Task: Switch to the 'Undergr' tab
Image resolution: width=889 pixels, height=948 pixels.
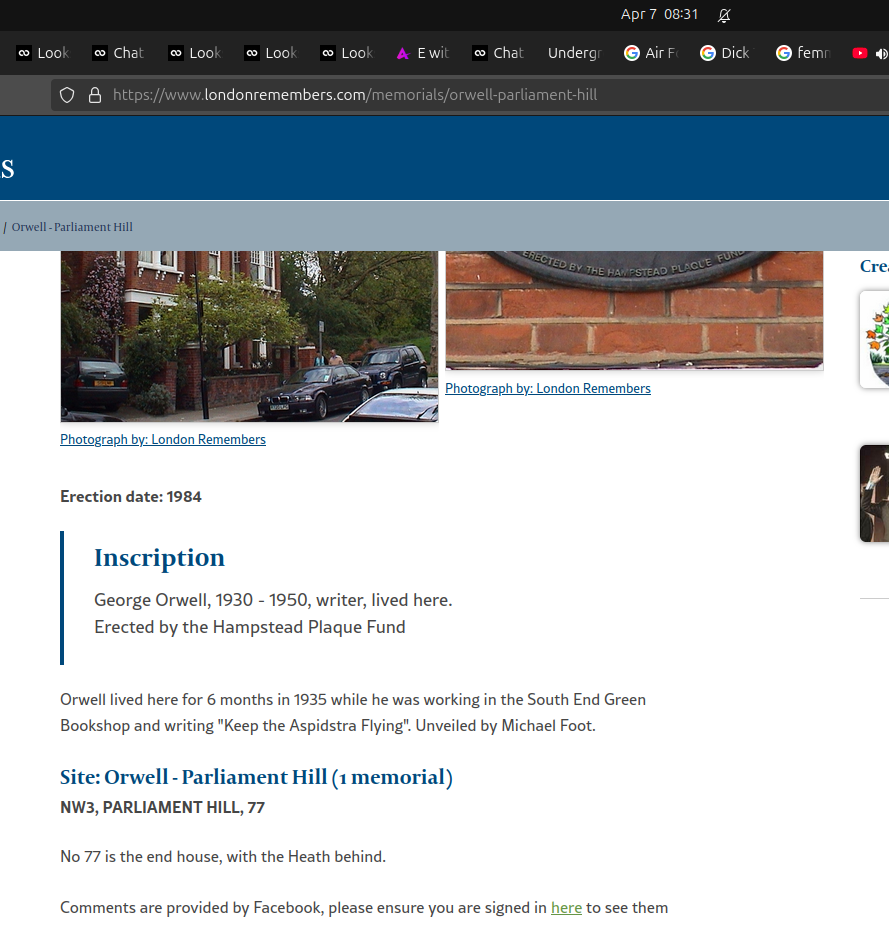Action: point(575,53)
